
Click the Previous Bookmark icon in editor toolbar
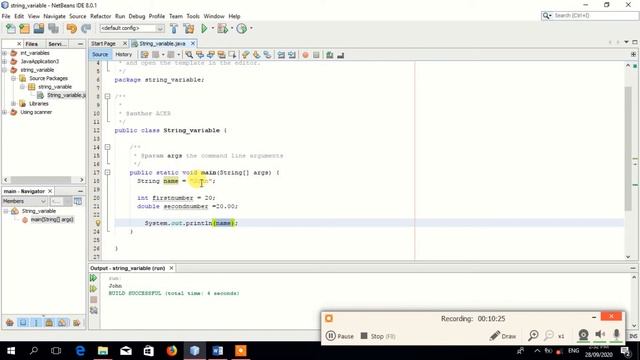245,55
